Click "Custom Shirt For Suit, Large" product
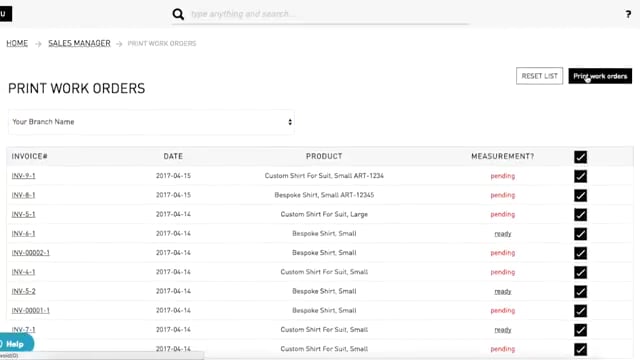The image size is (640, 360). pyautogui.click(x=324, y=214)
